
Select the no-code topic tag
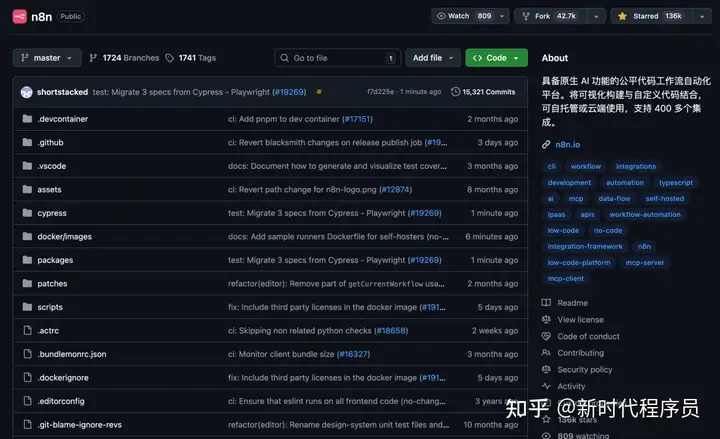[x=608, y=231]
